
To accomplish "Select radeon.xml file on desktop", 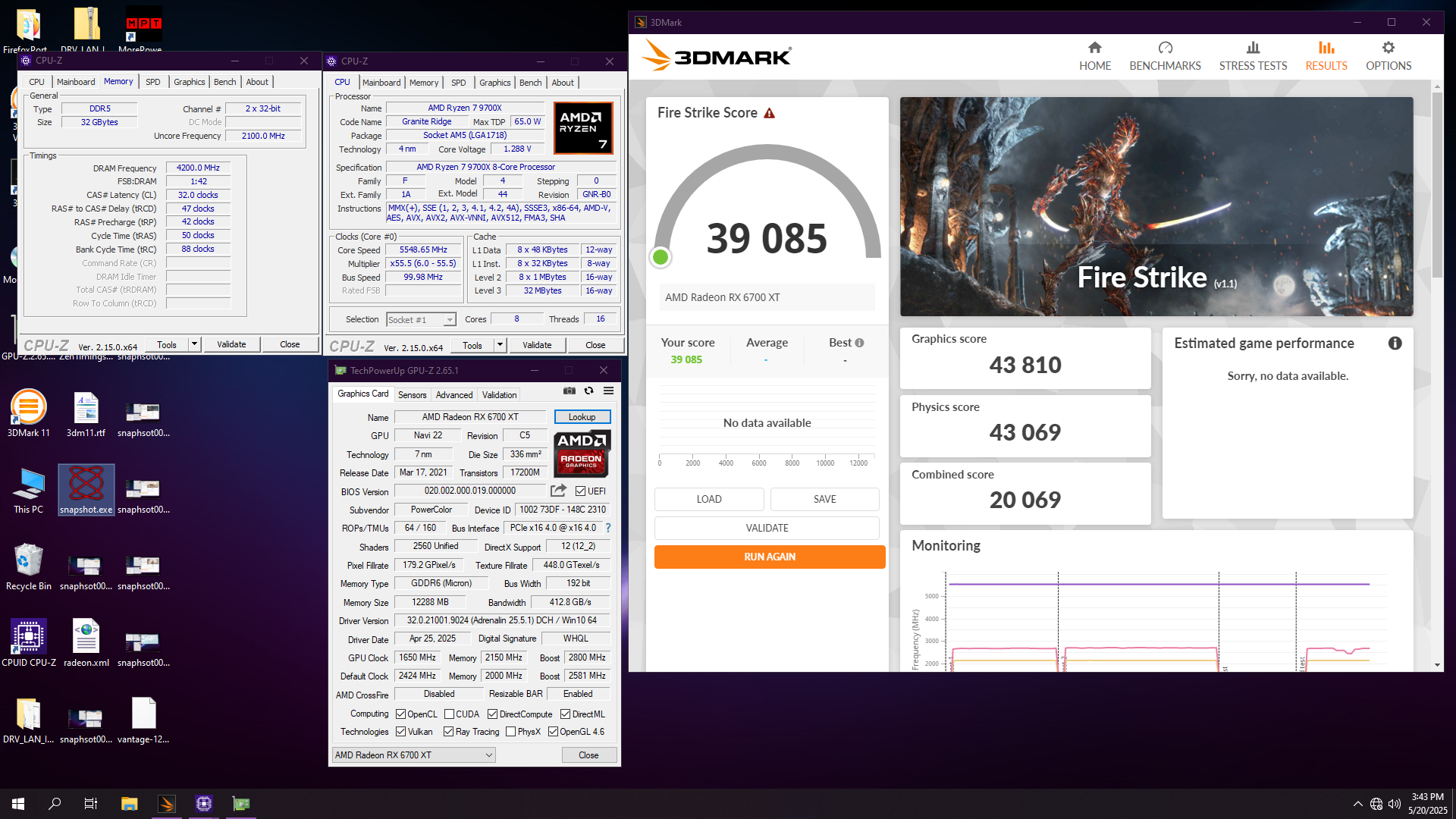I will [x=86, y=643].
